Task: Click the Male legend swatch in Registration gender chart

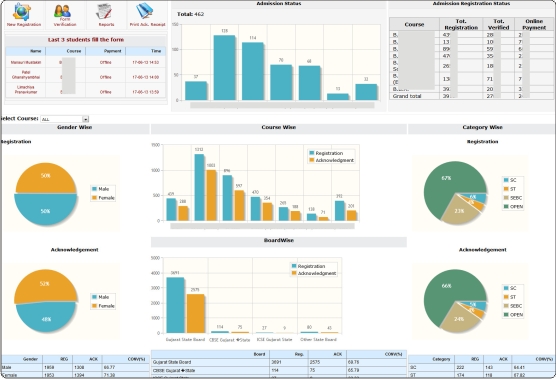Action: point(94,189)
